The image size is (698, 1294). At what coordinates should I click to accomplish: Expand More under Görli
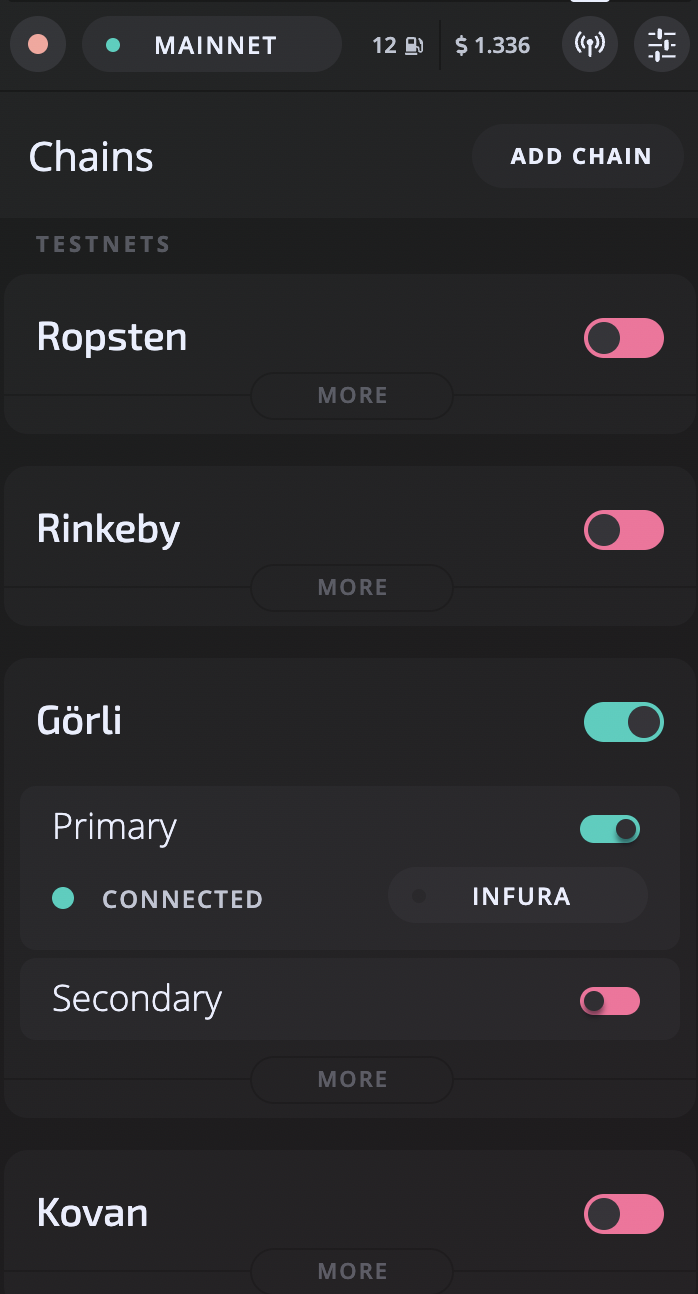[352, 1079]
